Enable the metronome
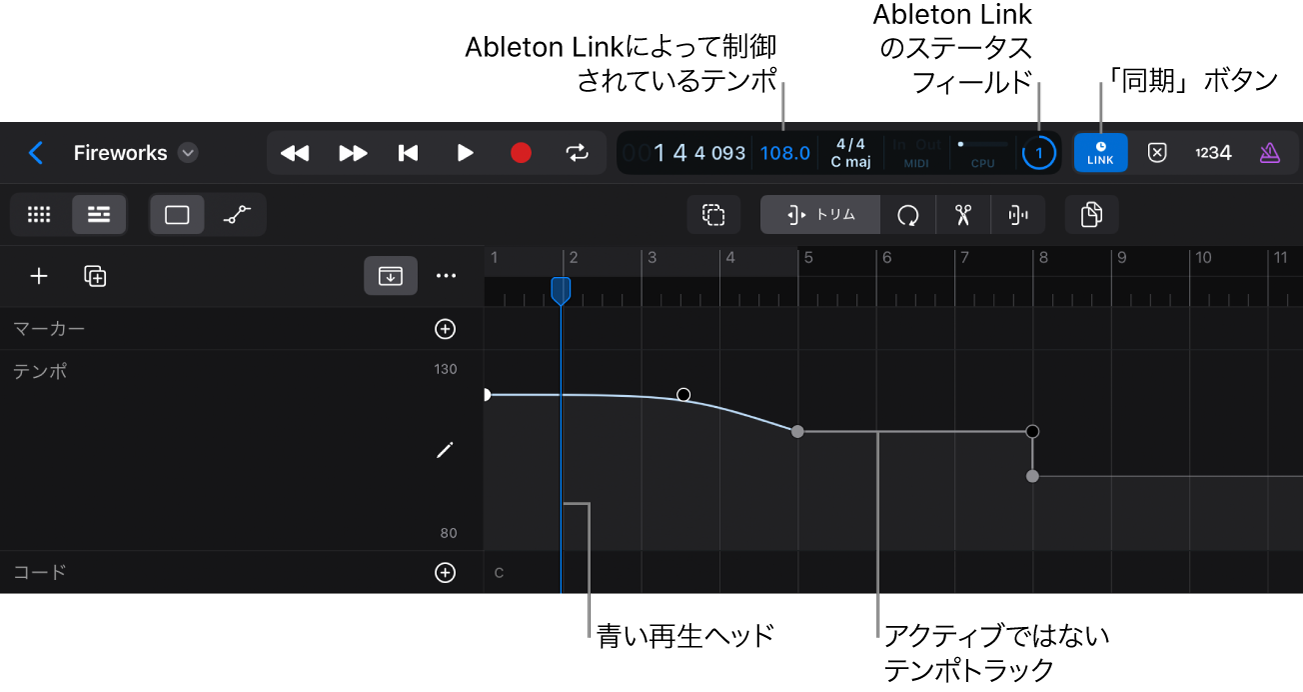This screenshot has height=692, width=1303. (x=1269, y=152)
